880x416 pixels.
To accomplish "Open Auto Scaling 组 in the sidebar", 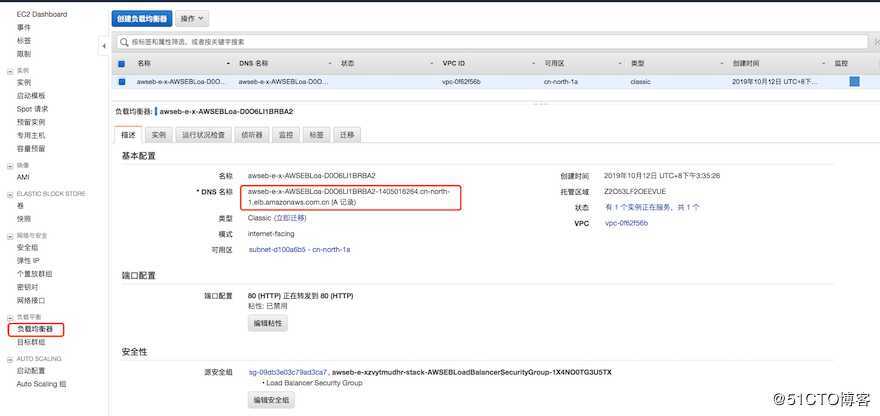I will pos(42,384).
